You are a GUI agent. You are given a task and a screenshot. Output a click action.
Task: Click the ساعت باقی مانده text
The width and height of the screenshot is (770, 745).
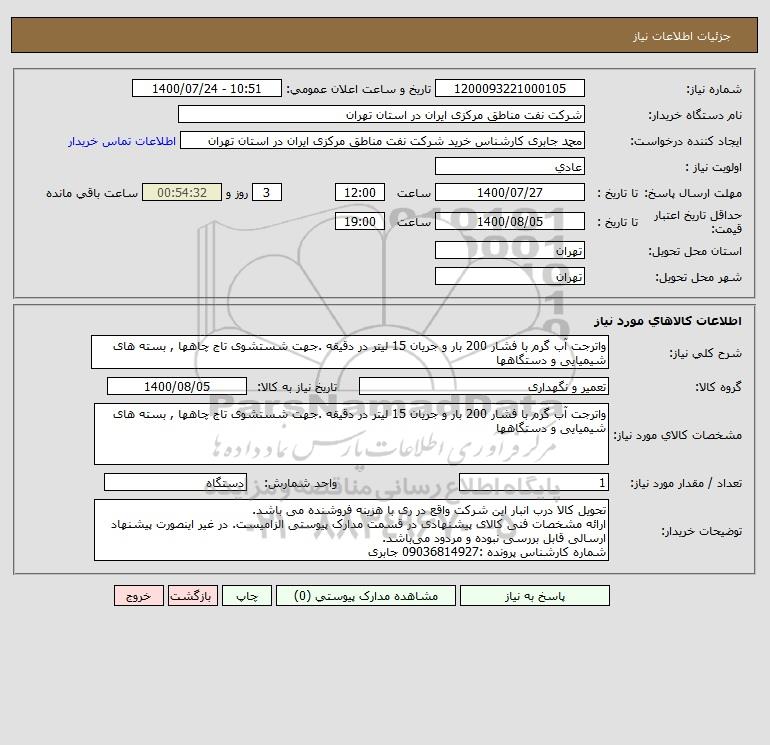click(x=92, y=193)
